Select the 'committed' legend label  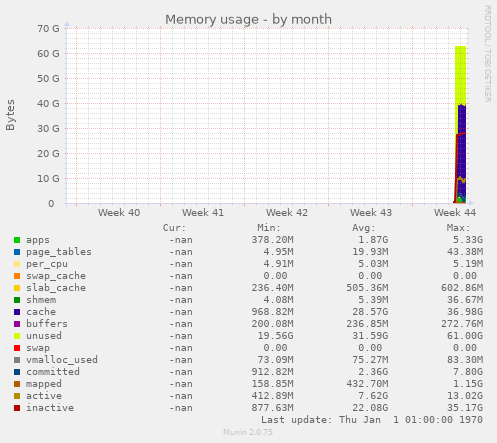(53, 372)
